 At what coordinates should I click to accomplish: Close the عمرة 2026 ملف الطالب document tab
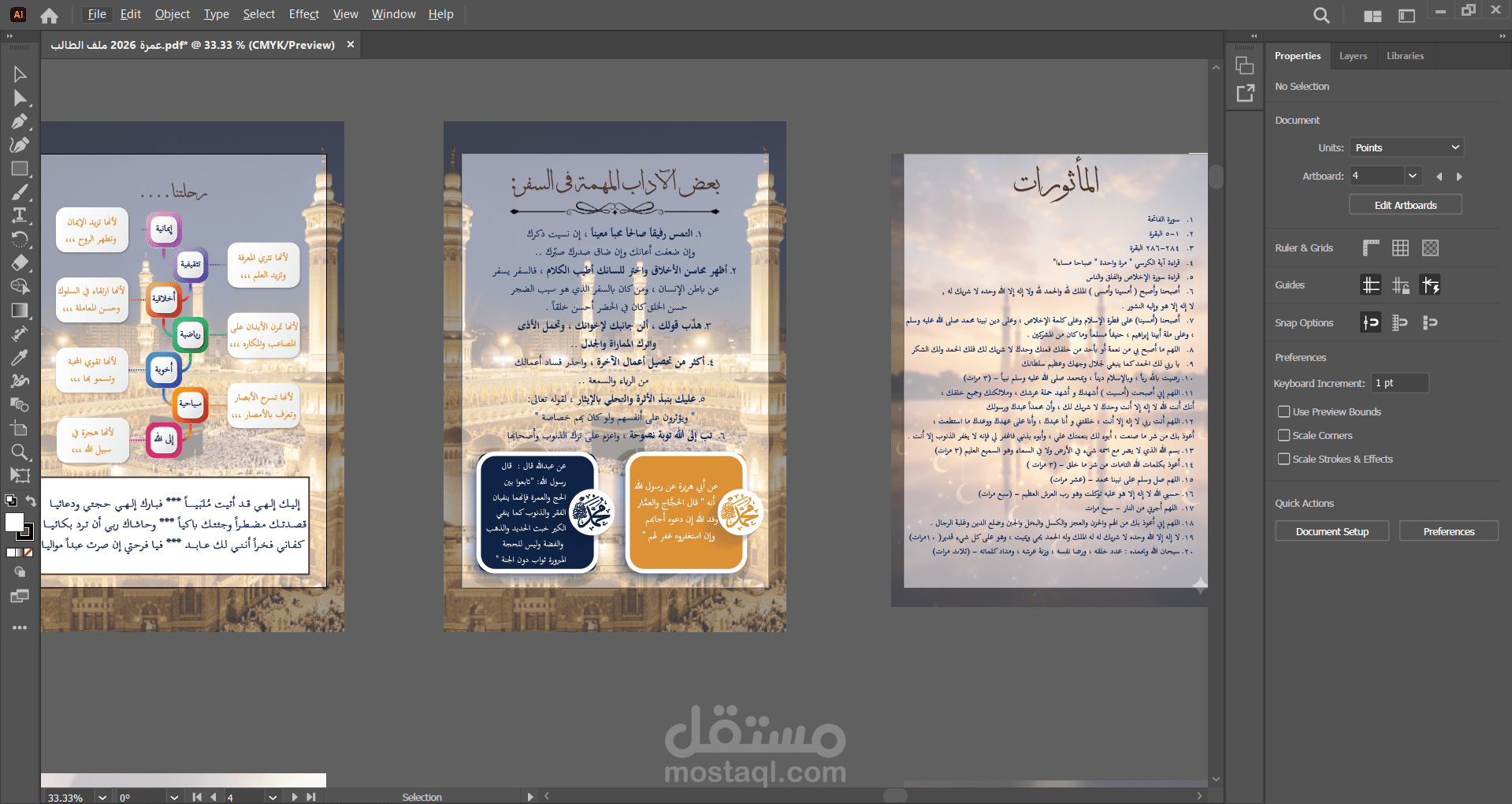coord(351,45)
